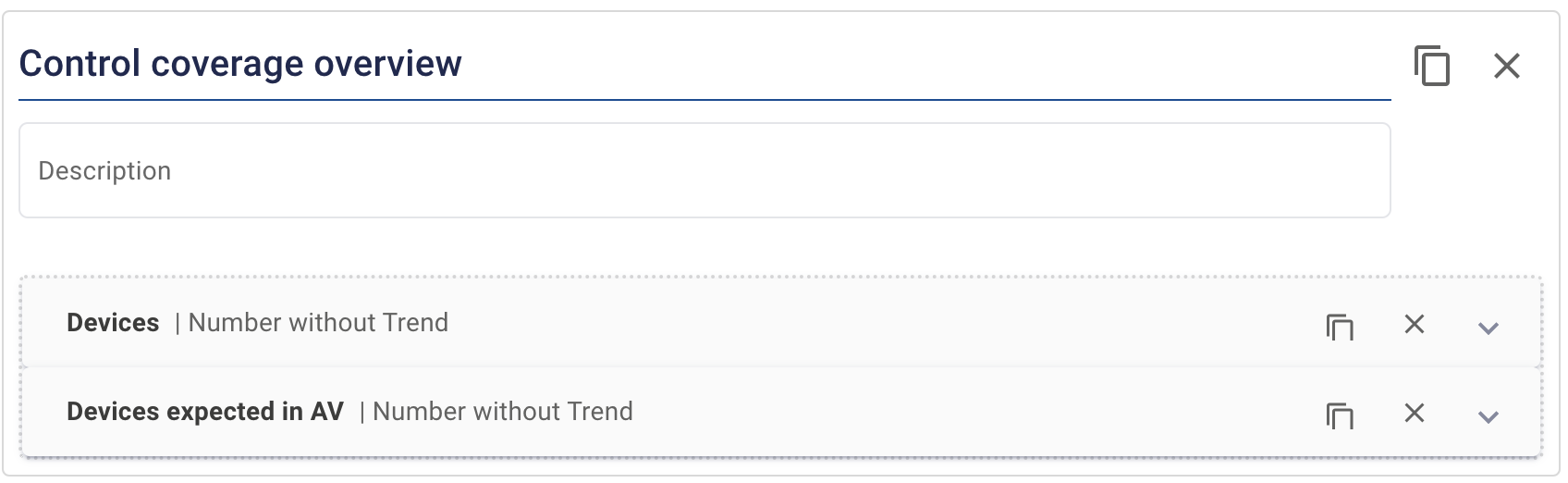Click the separator bar after Devices label
The height and width of the screenshot is (483, 1568).
tap(177, 323)
